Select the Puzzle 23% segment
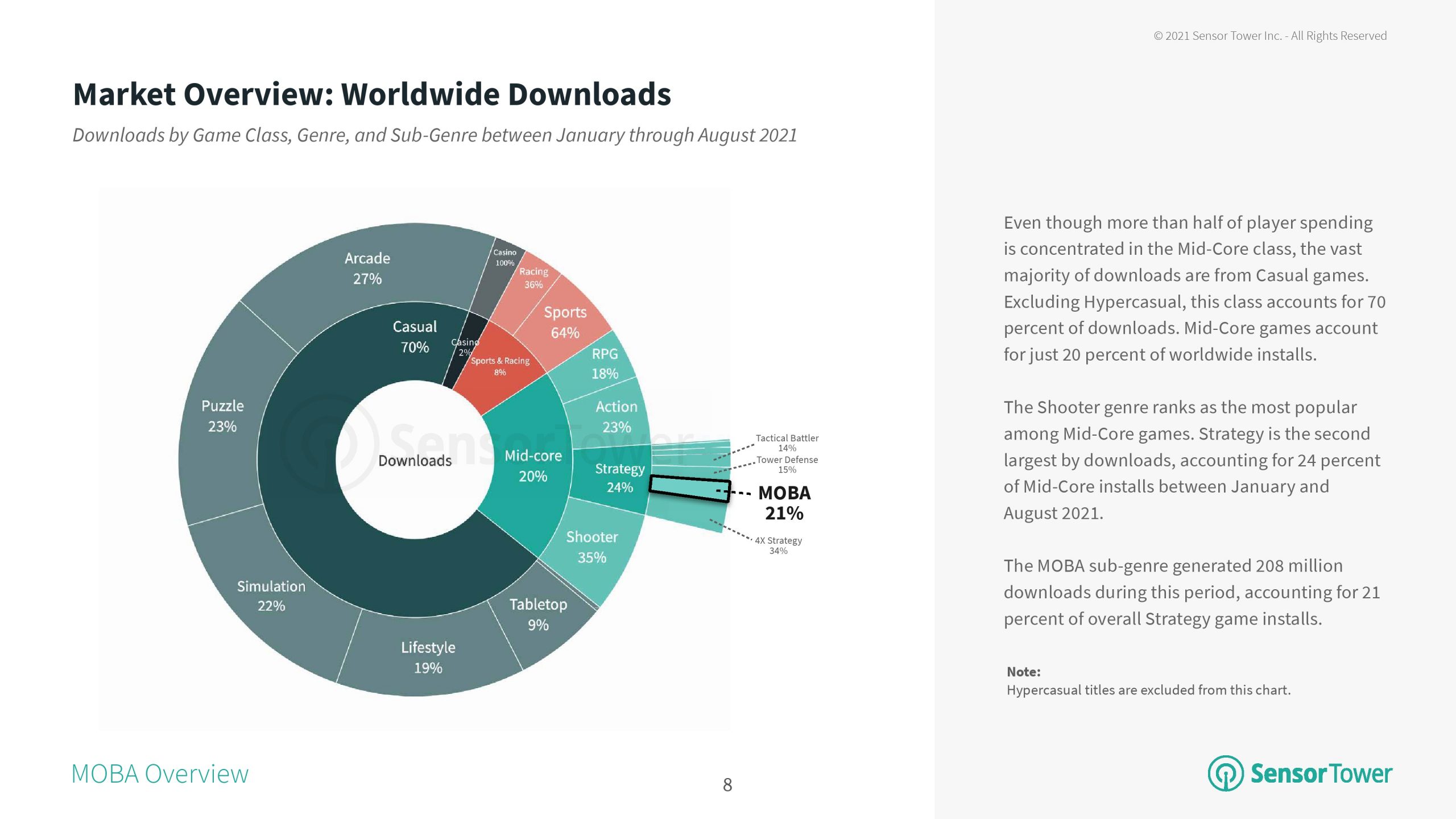Screen dimensions: 1456x819 pyautogui.click(x=222, y=416)
